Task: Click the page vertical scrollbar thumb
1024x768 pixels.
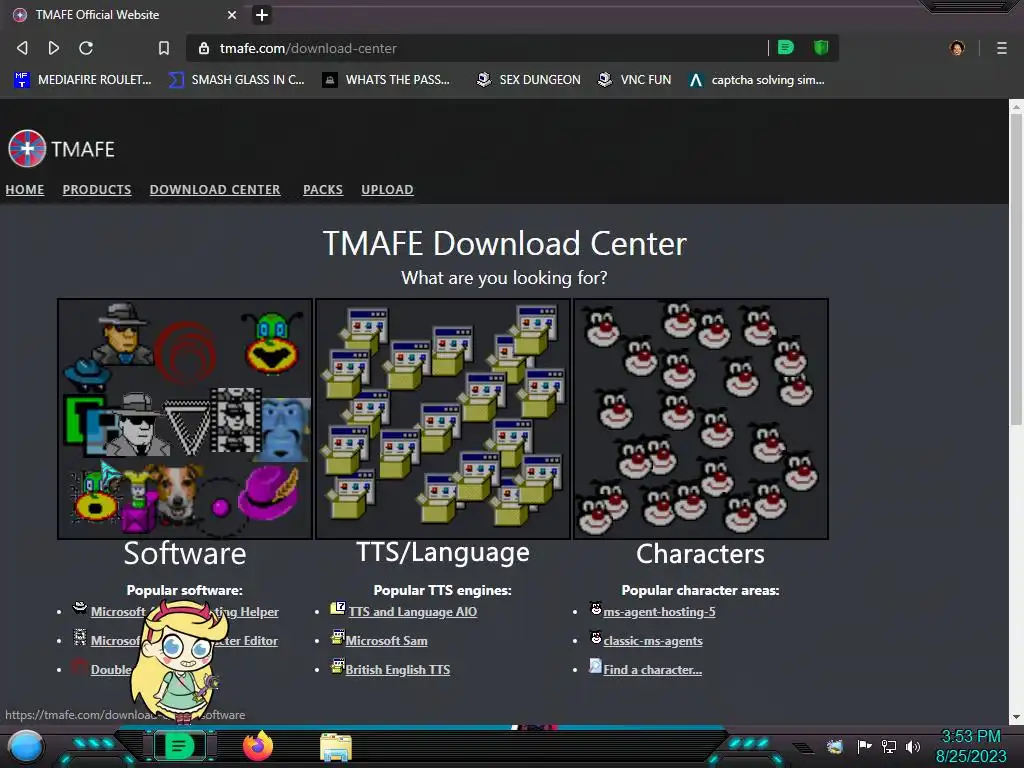Action: (1016, 268)
